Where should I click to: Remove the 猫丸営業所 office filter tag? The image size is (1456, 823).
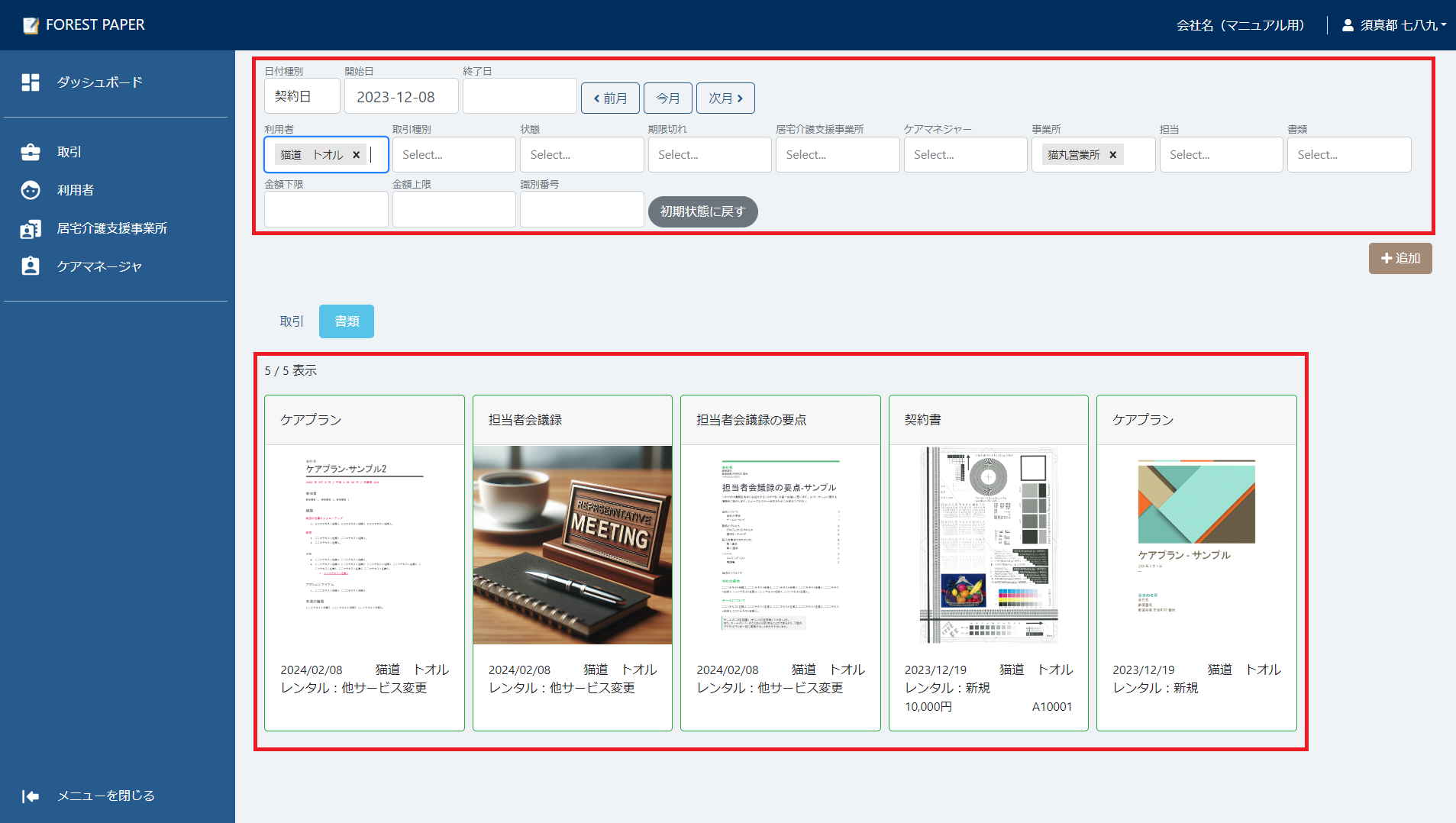click(1112, 155)
